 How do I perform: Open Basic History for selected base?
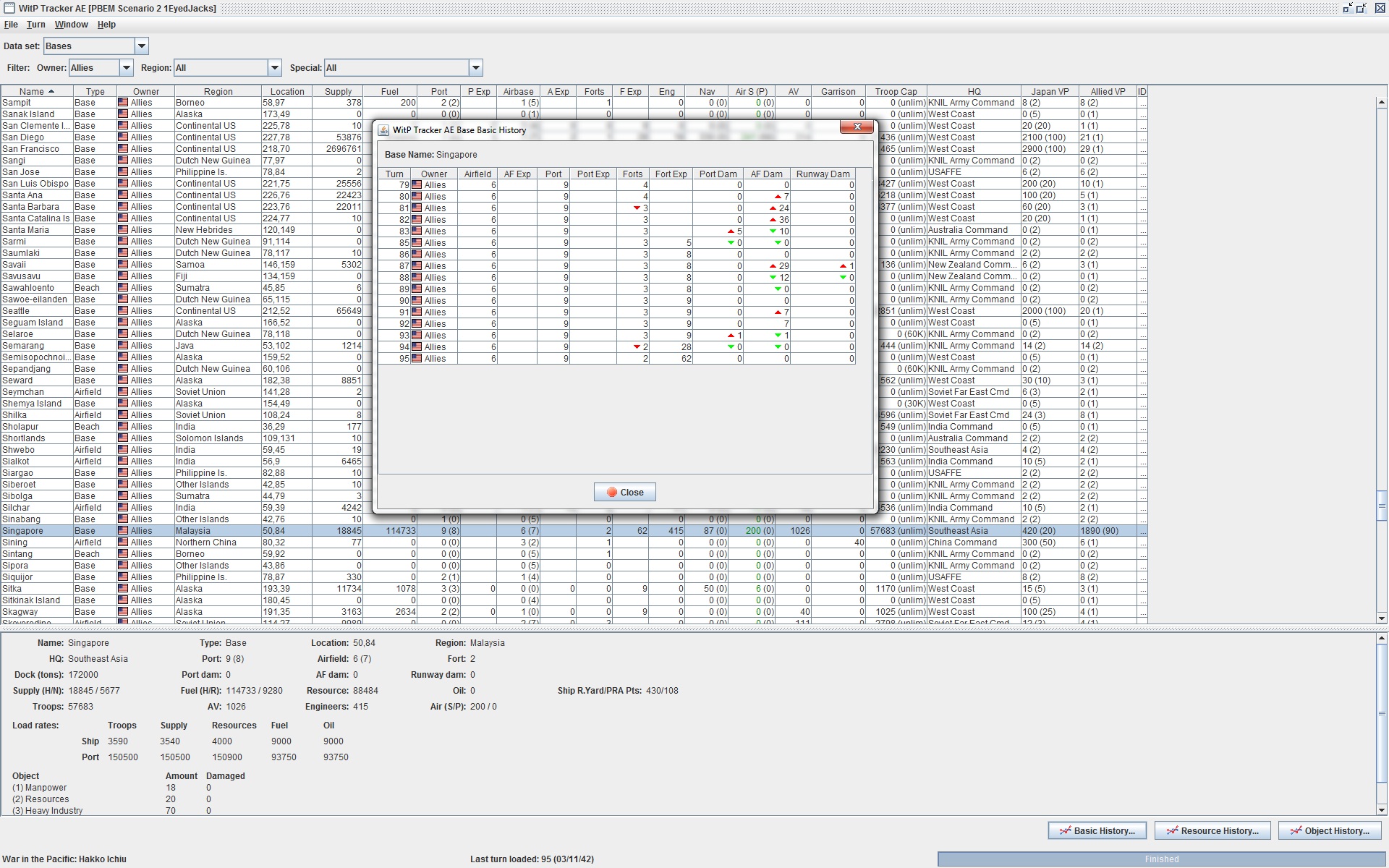coord(1097,831)
